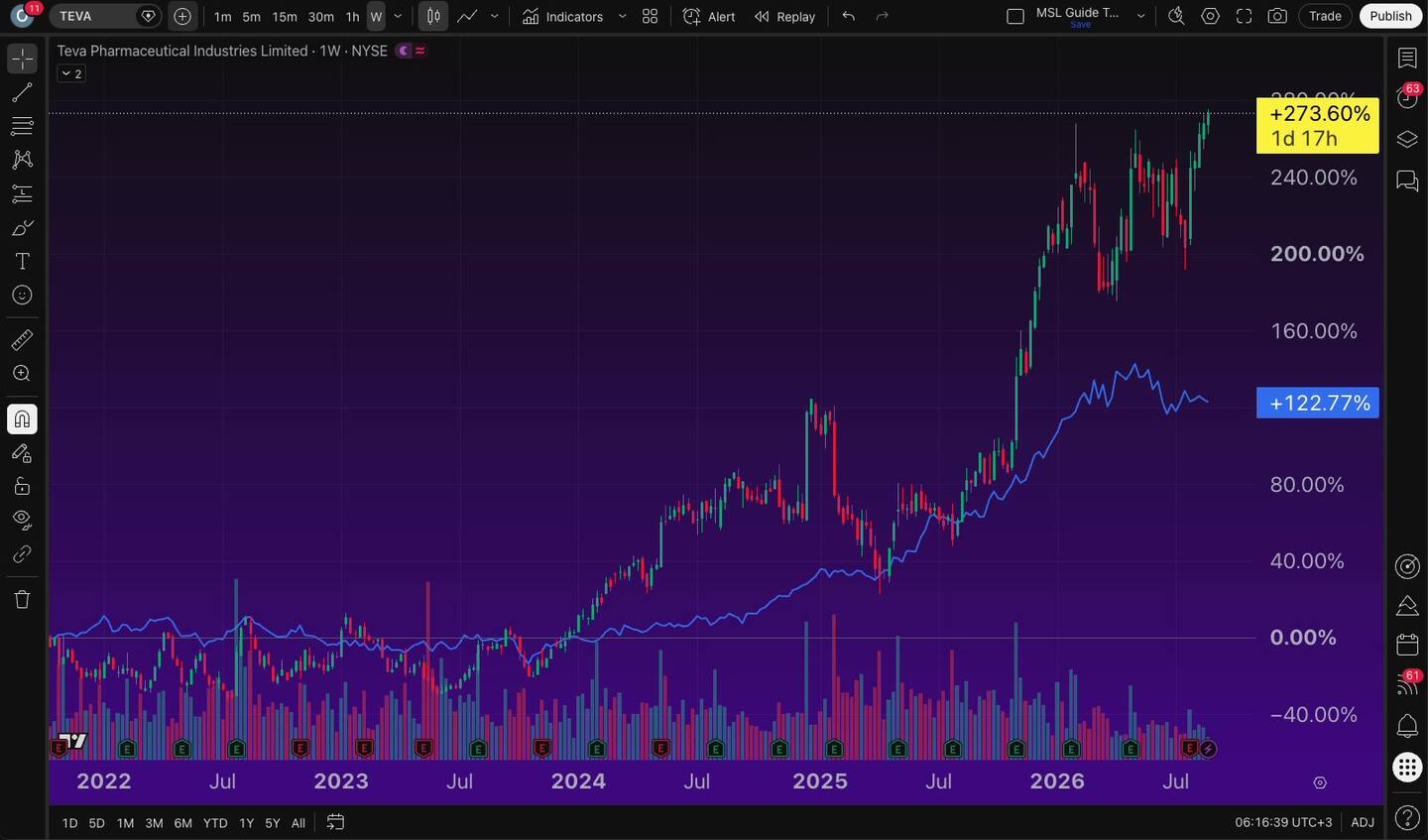The image size is (1428, 840).
Task: Select the ruler measure tool
Action: coord(22,340)
